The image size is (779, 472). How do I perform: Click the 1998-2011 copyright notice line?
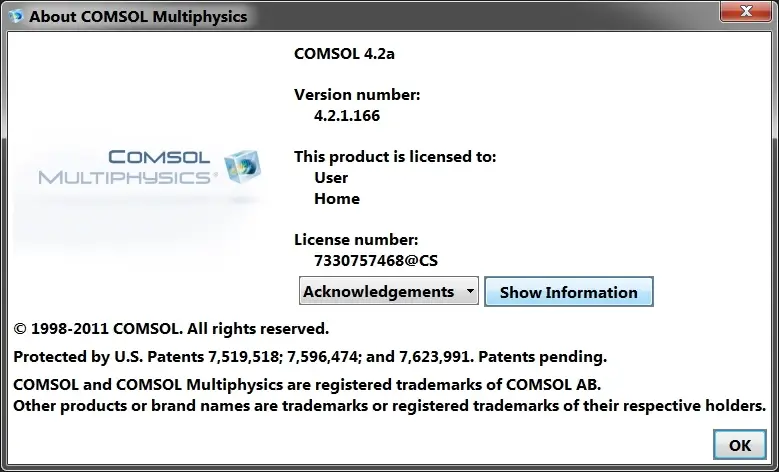pyautogui.click(x=171, y=328)
